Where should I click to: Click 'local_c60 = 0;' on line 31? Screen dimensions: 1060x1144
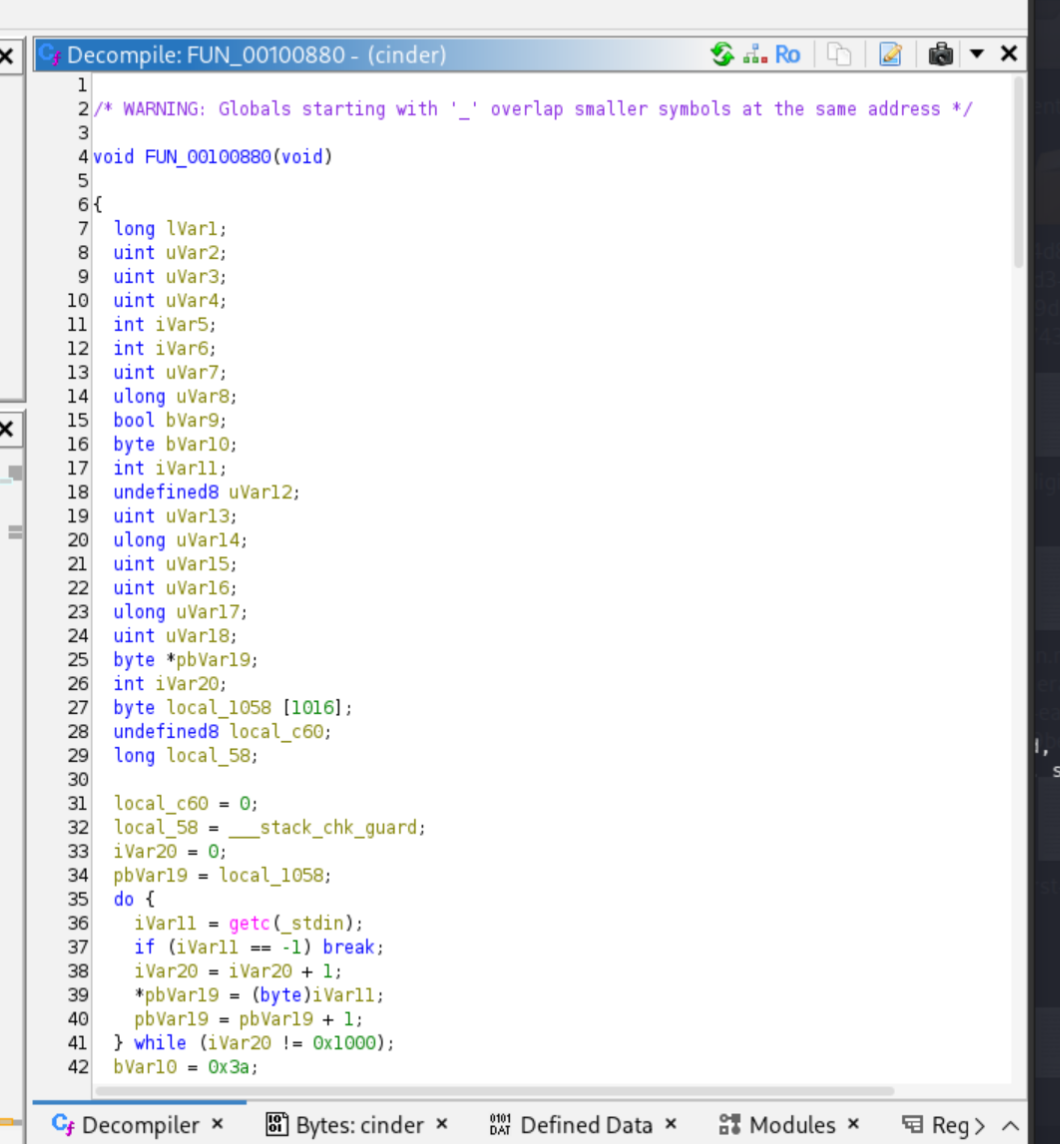tap(185, 803)
